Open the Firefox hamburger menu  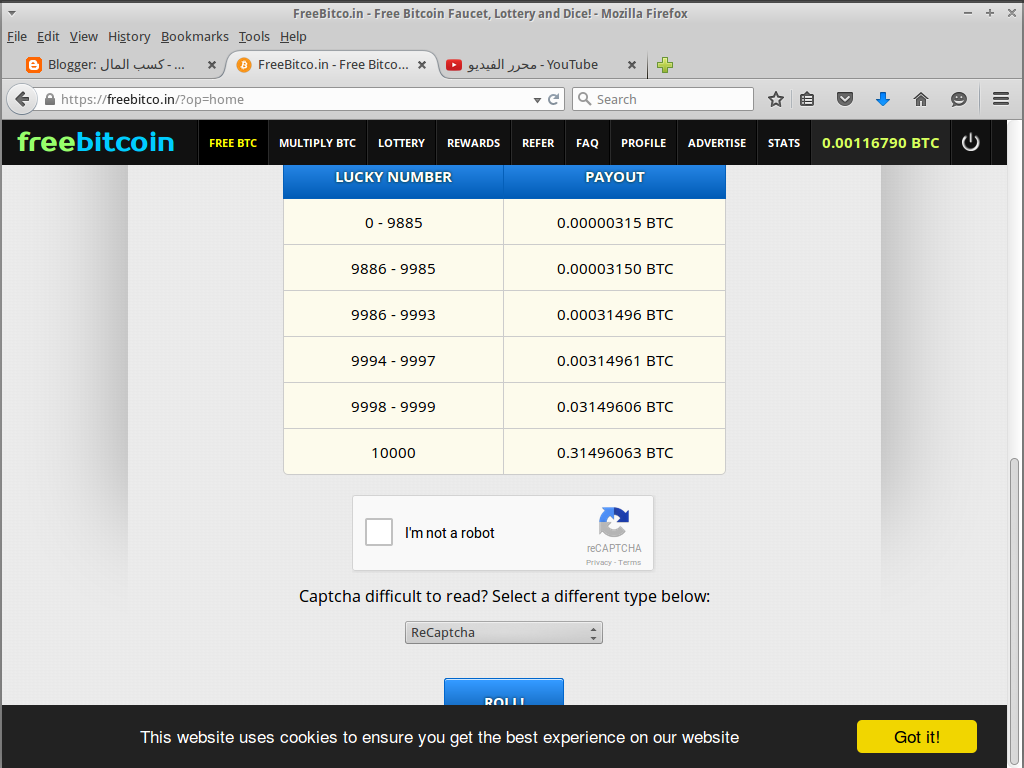[1000, 99]
